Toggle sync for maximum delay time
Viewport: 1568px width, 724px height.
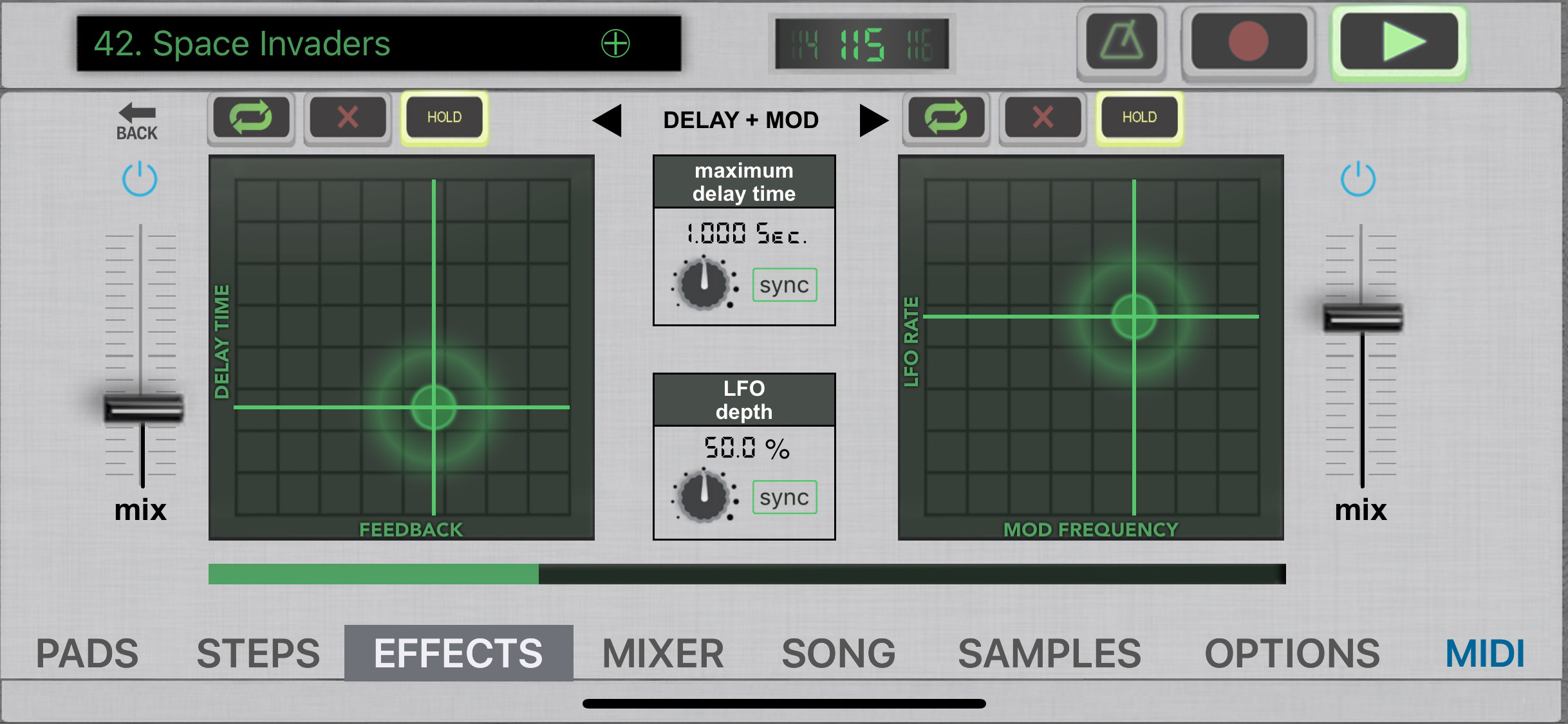(x=785, y=285)
